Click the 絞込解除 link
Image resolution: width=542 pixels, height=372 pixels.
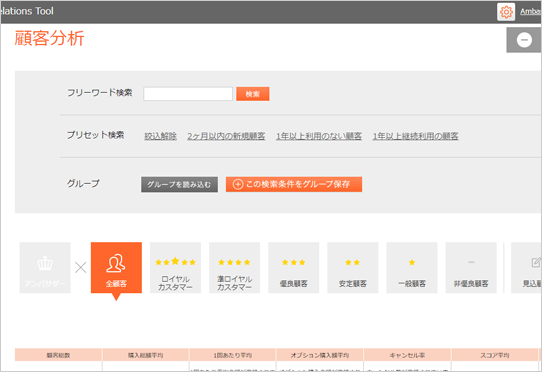[x=160, y=136]
